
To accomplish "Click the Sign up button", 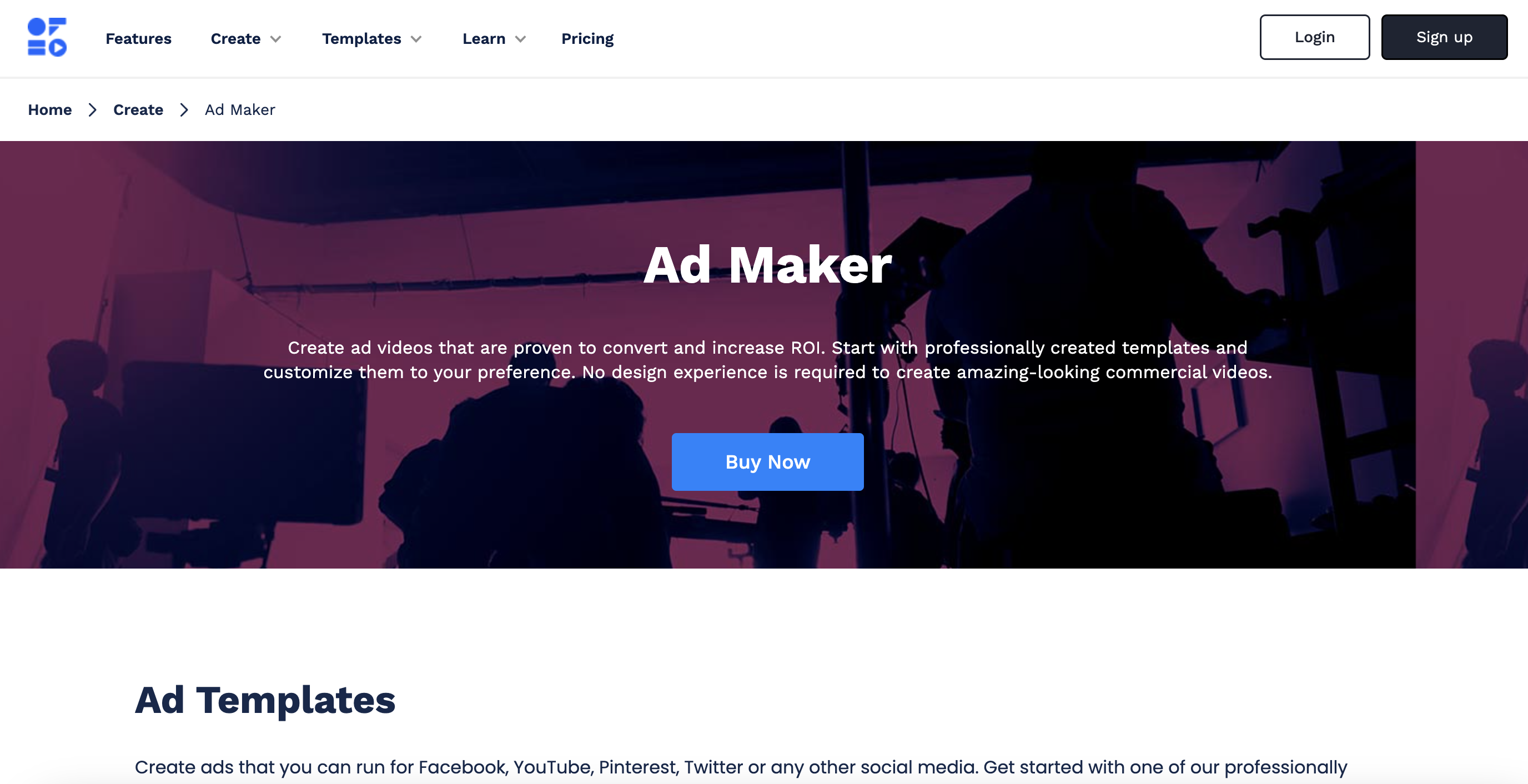I will point(1445,37).
